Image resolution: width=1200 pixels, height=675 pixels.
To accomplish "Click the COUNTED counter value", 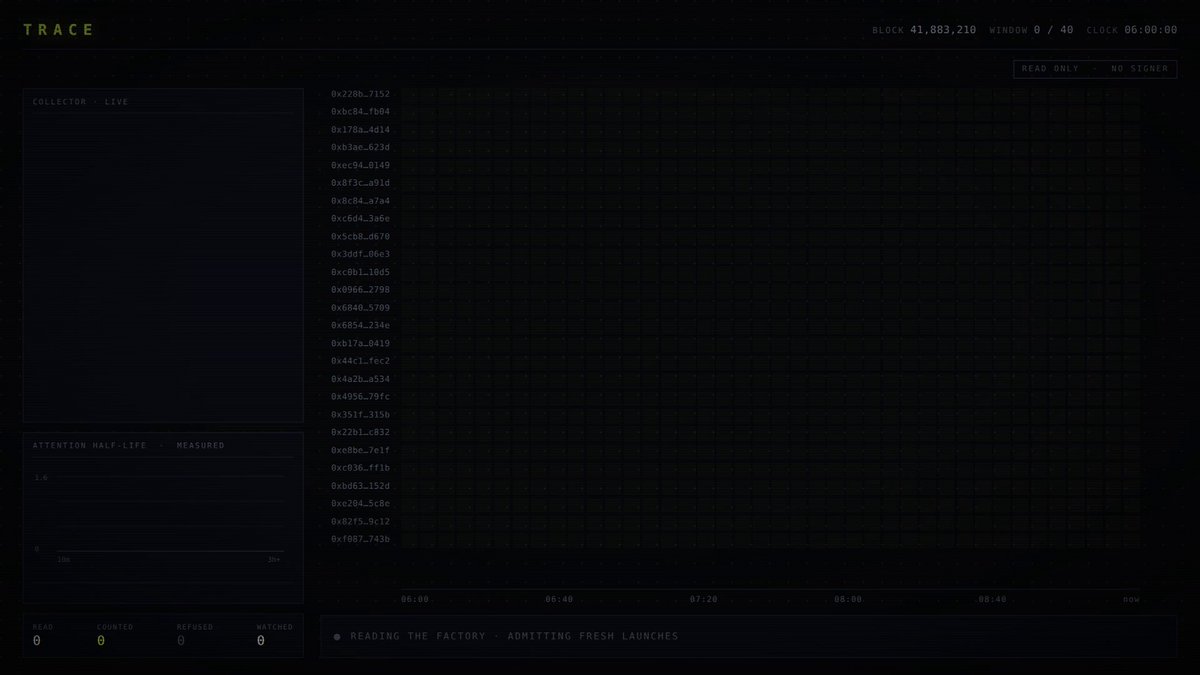I will point(101,641).
